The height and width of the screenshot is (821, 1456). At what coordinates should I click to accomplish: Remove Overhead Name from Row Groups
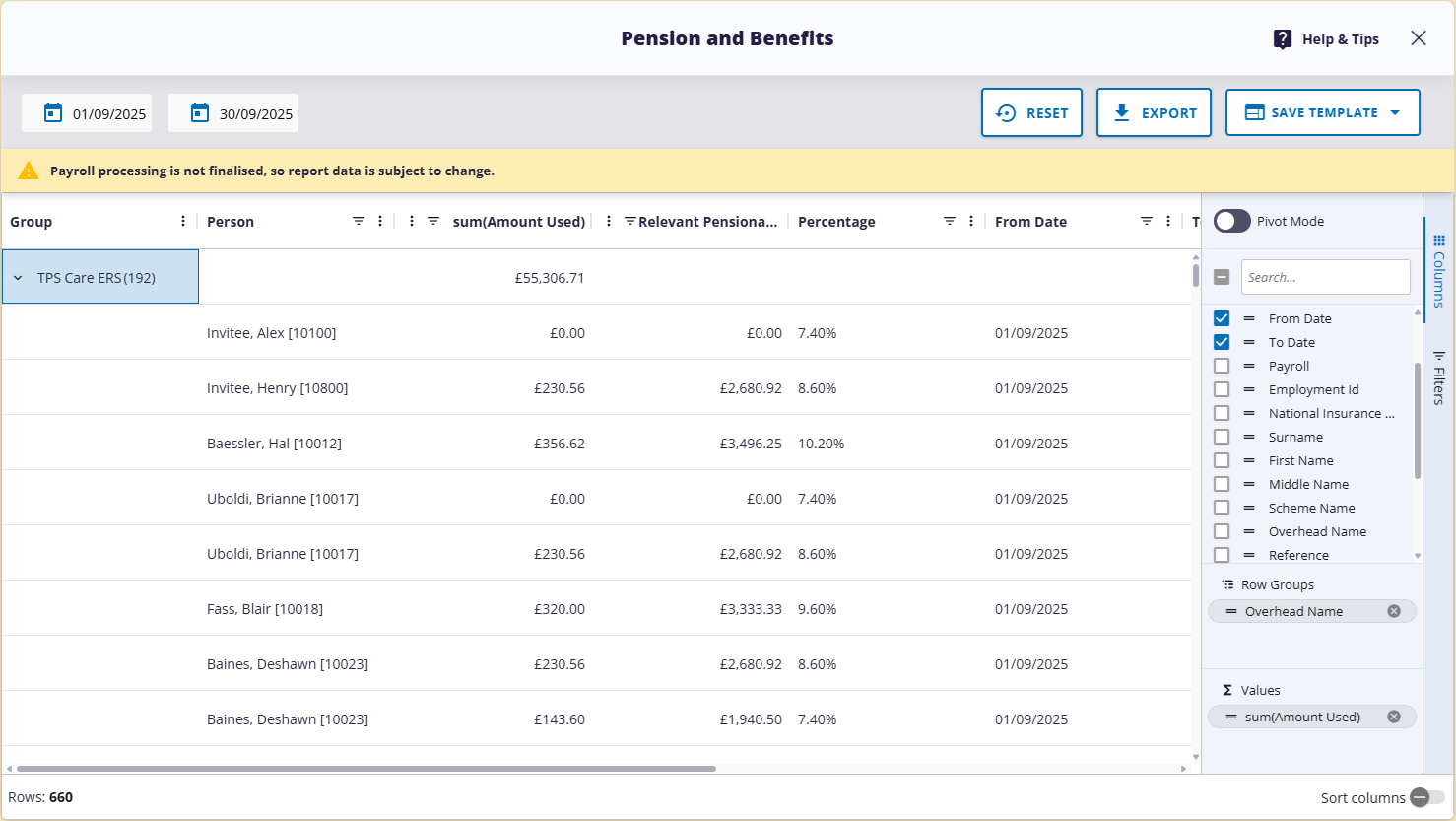point(1394,611)
